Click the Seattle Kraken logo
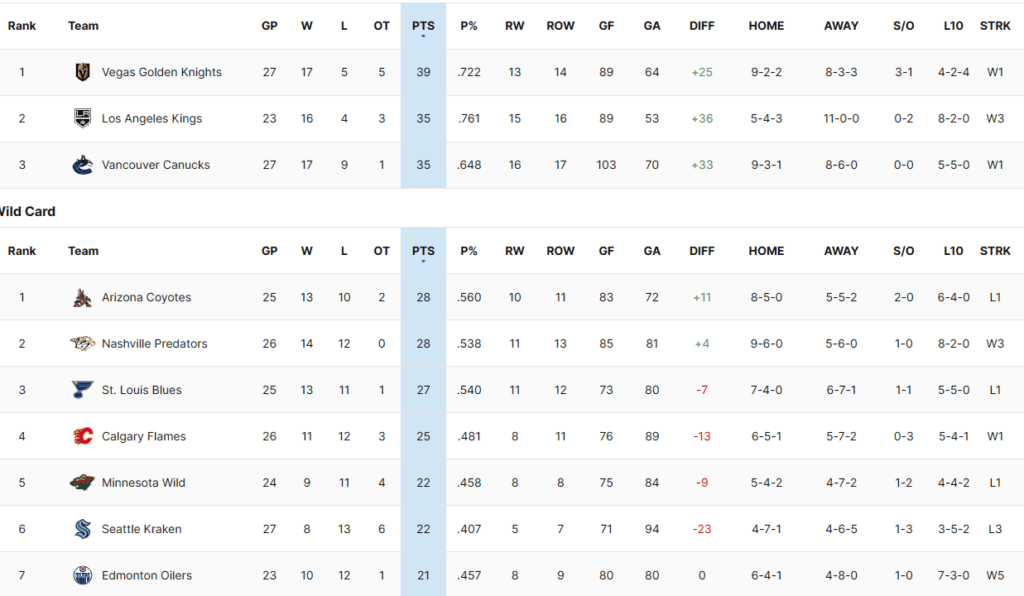Image resolution: width=1024 pixels, height=596 pixels. (x=82, y=529)
